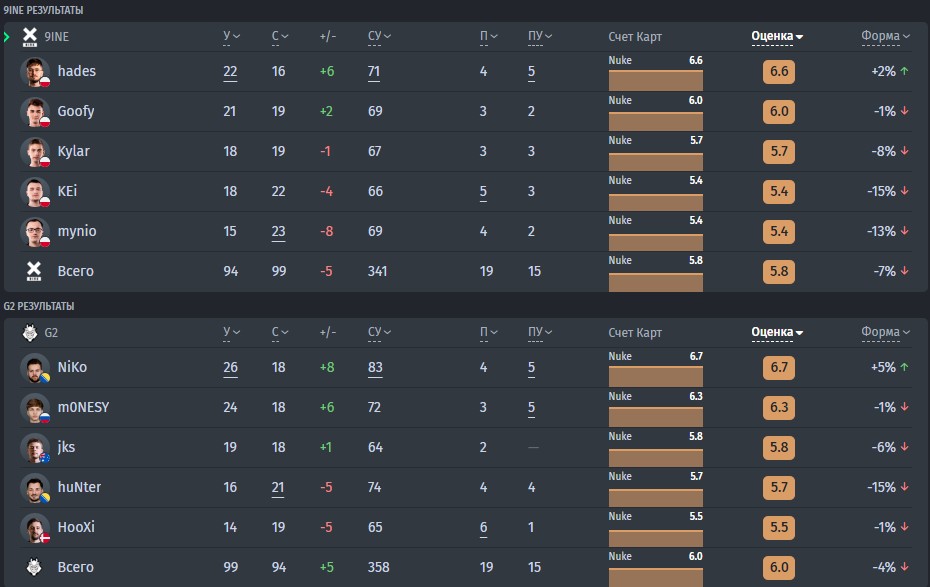930x587 pixels.
Task: Sort the G2 table by Форма
Action: click(x=886, y=332)
